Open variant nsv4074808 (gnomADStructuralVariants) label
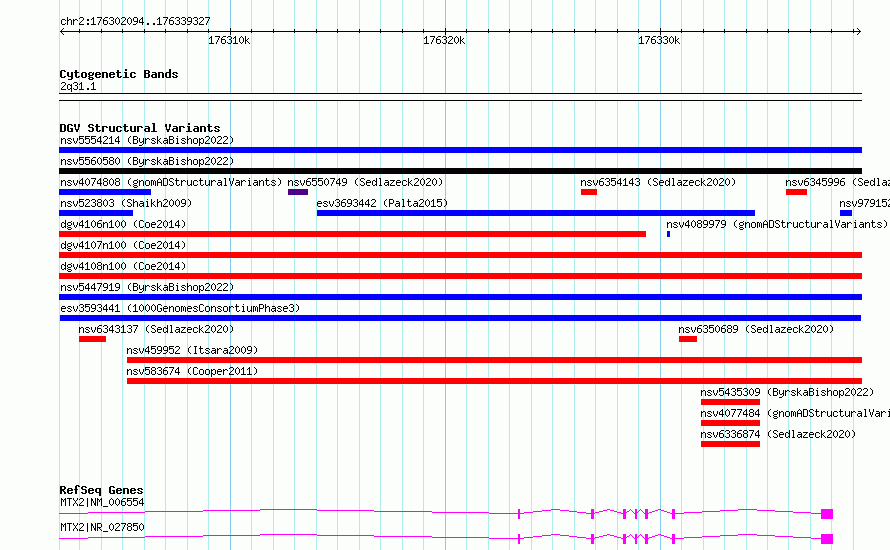 click(x=171, y=182)
